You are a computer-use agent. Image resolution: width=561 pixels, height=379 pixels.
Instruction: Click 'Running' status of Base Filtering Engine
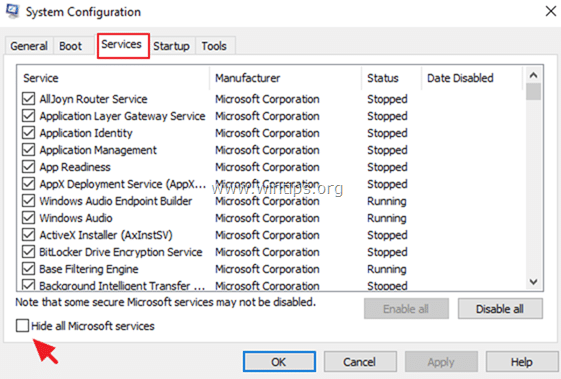(x=387, y=269)
